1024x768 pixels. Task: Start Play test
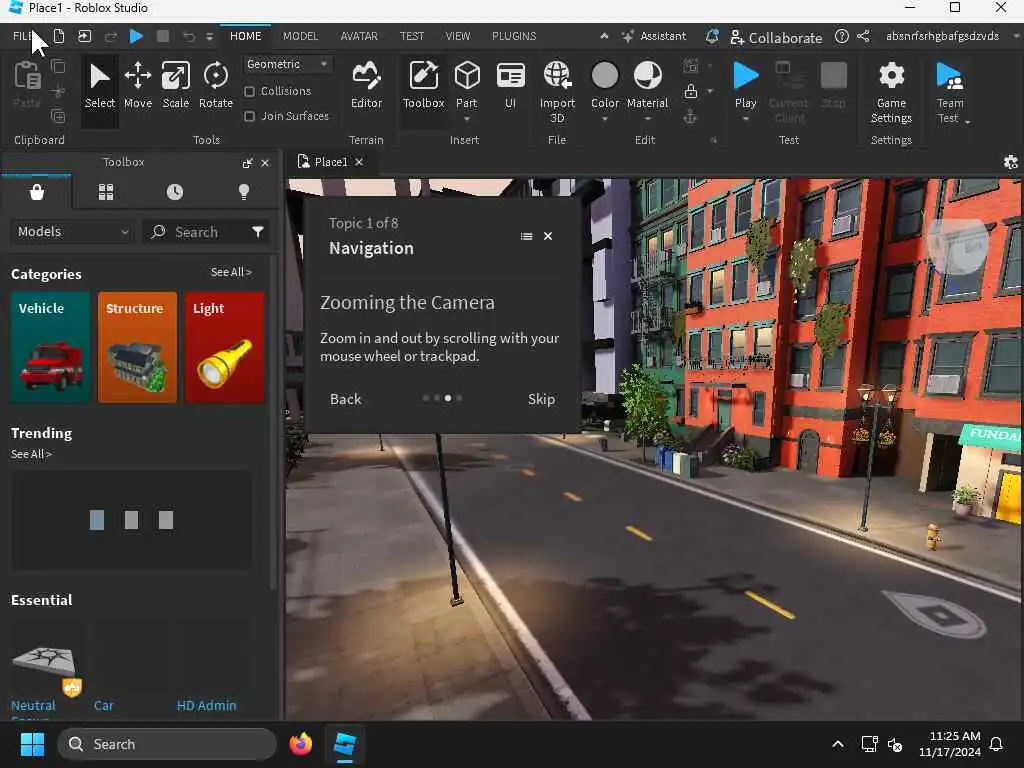pos(745,84)
